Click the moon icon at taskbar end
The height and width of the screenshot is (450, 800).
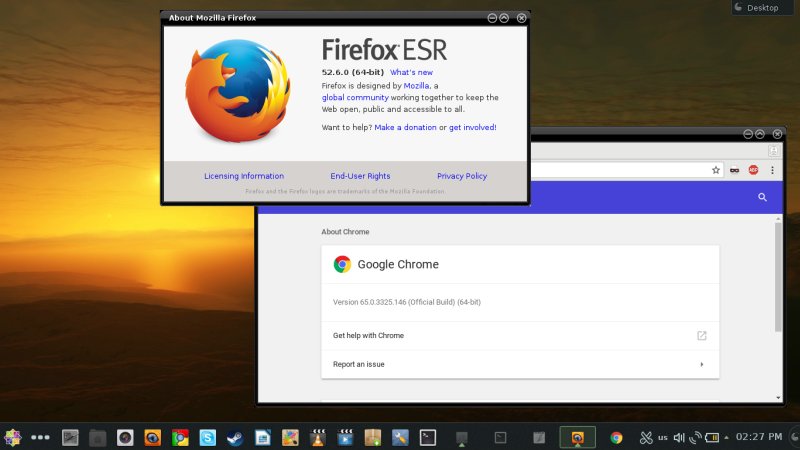794,437
